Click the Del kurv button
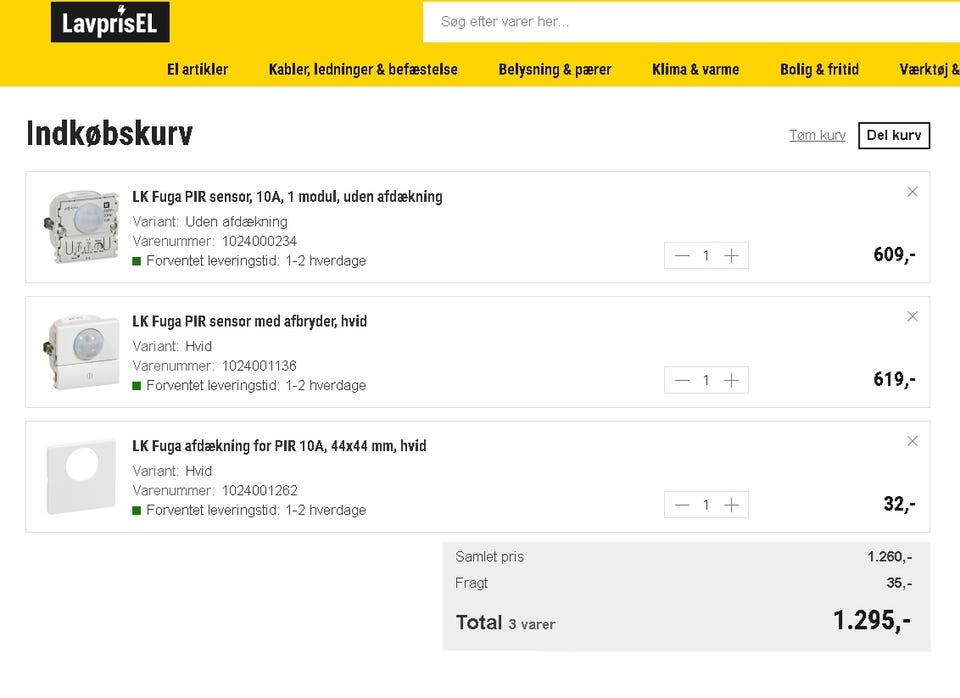 (x=894, y=135)
